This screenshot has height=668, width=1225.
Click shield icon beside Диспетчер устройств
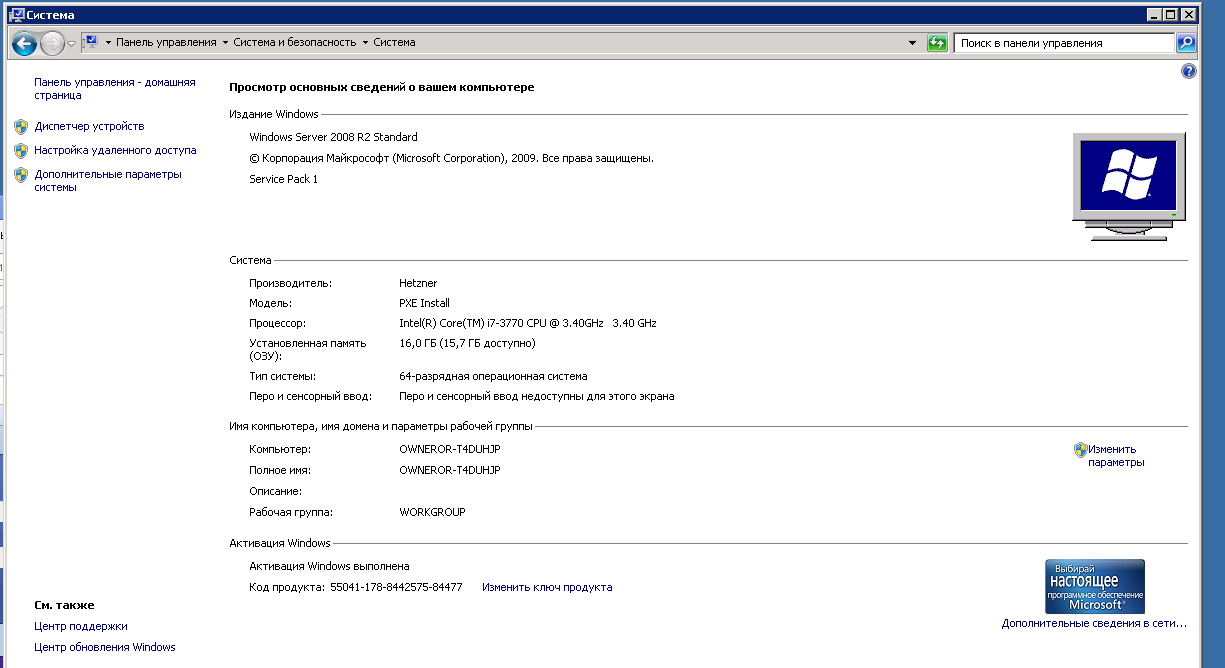[x=21, y=127]
